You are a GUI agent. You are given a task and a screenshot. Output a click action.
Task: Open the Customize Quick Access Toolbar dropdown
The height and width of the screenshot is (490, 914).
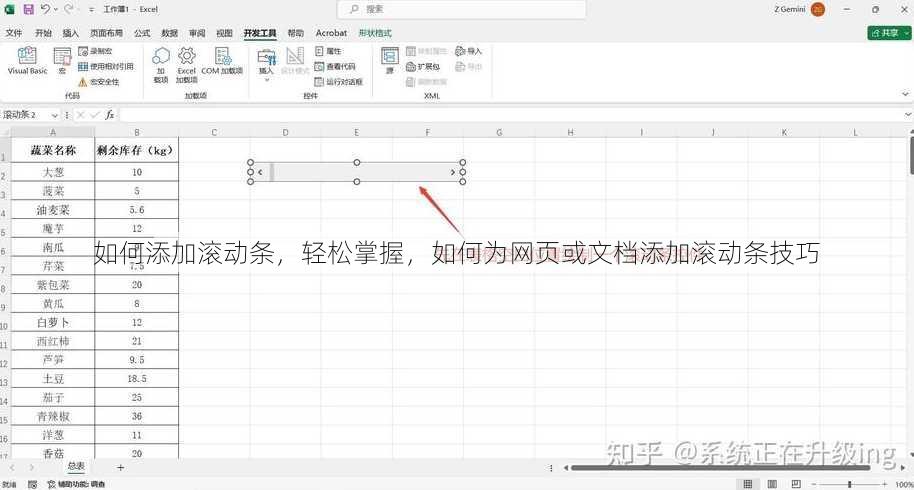[x=92, y=10]
